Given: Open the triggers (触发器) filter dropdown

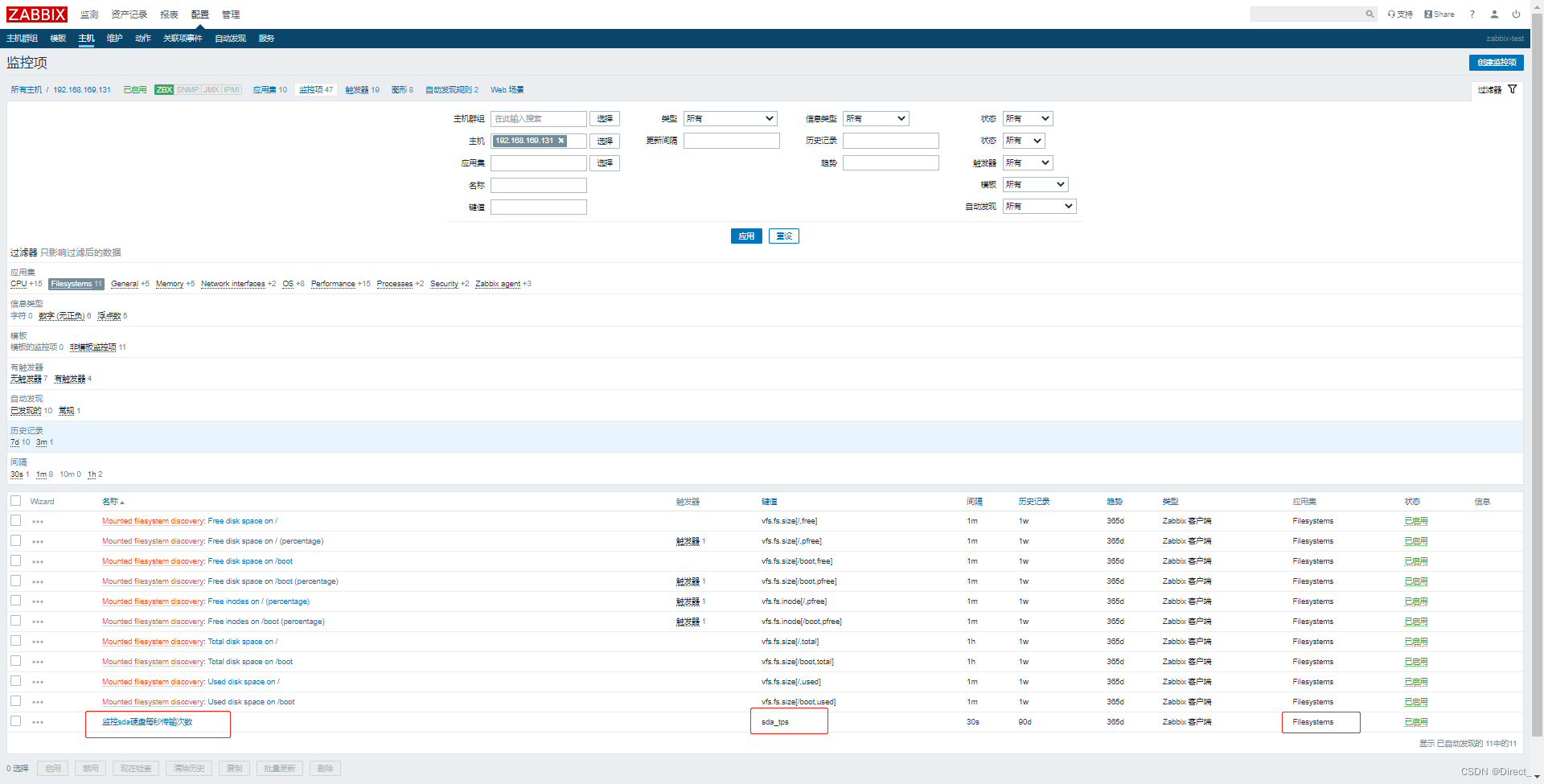Looking at the screenshot, I should pos(1028,162).
